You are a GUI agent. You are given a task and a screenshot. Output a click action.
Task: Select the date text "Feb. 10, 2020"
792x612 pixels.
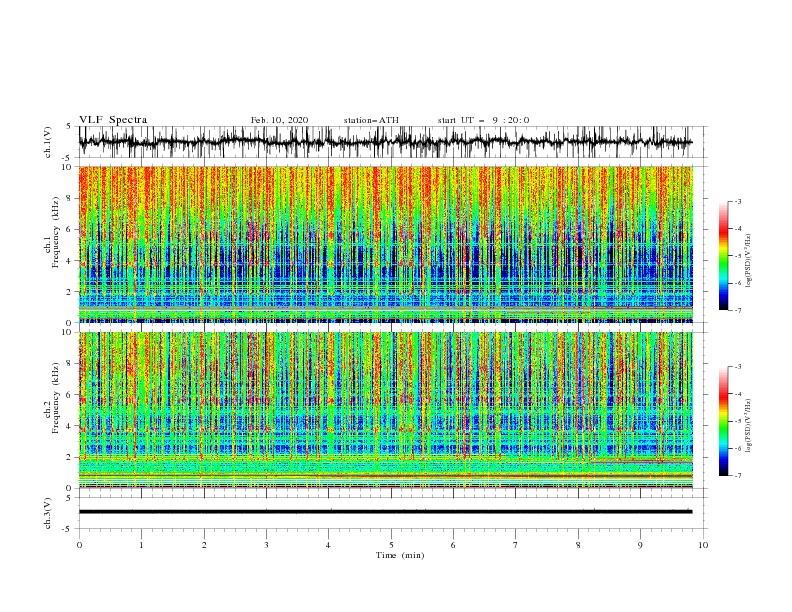click(x=279, y=120)
